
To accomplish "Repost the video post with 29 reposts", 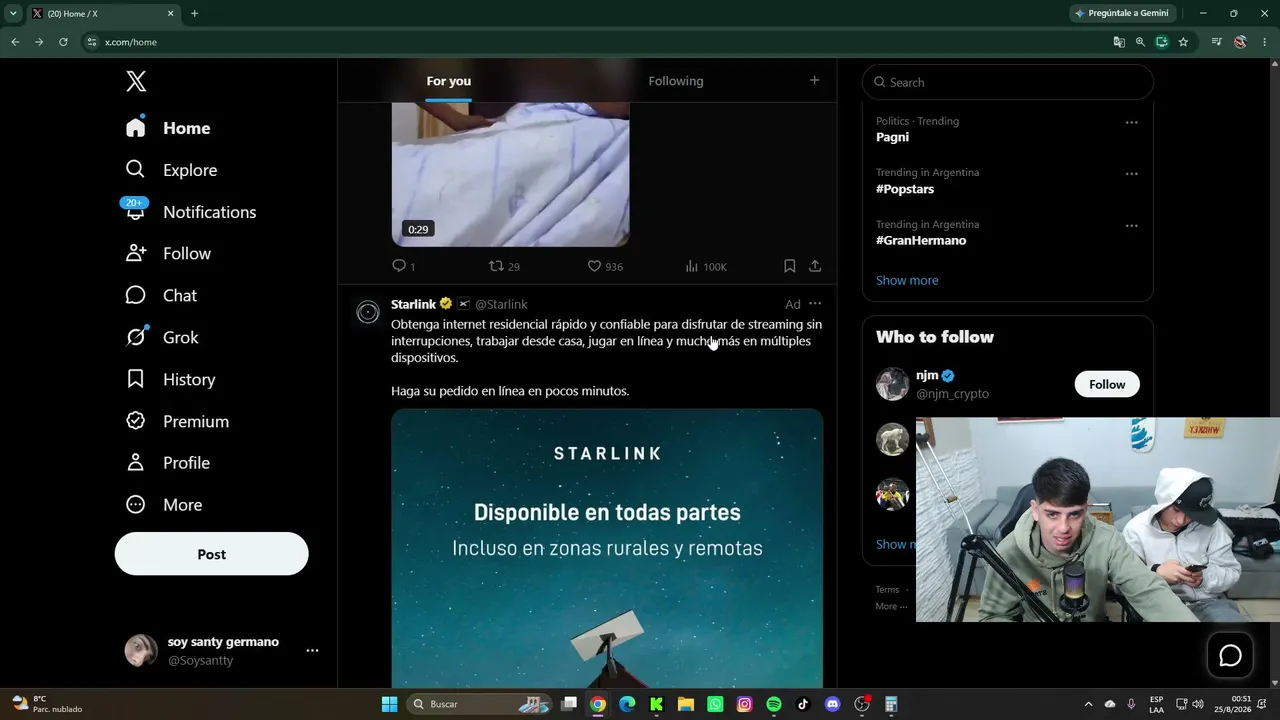I will coord(503,266).
